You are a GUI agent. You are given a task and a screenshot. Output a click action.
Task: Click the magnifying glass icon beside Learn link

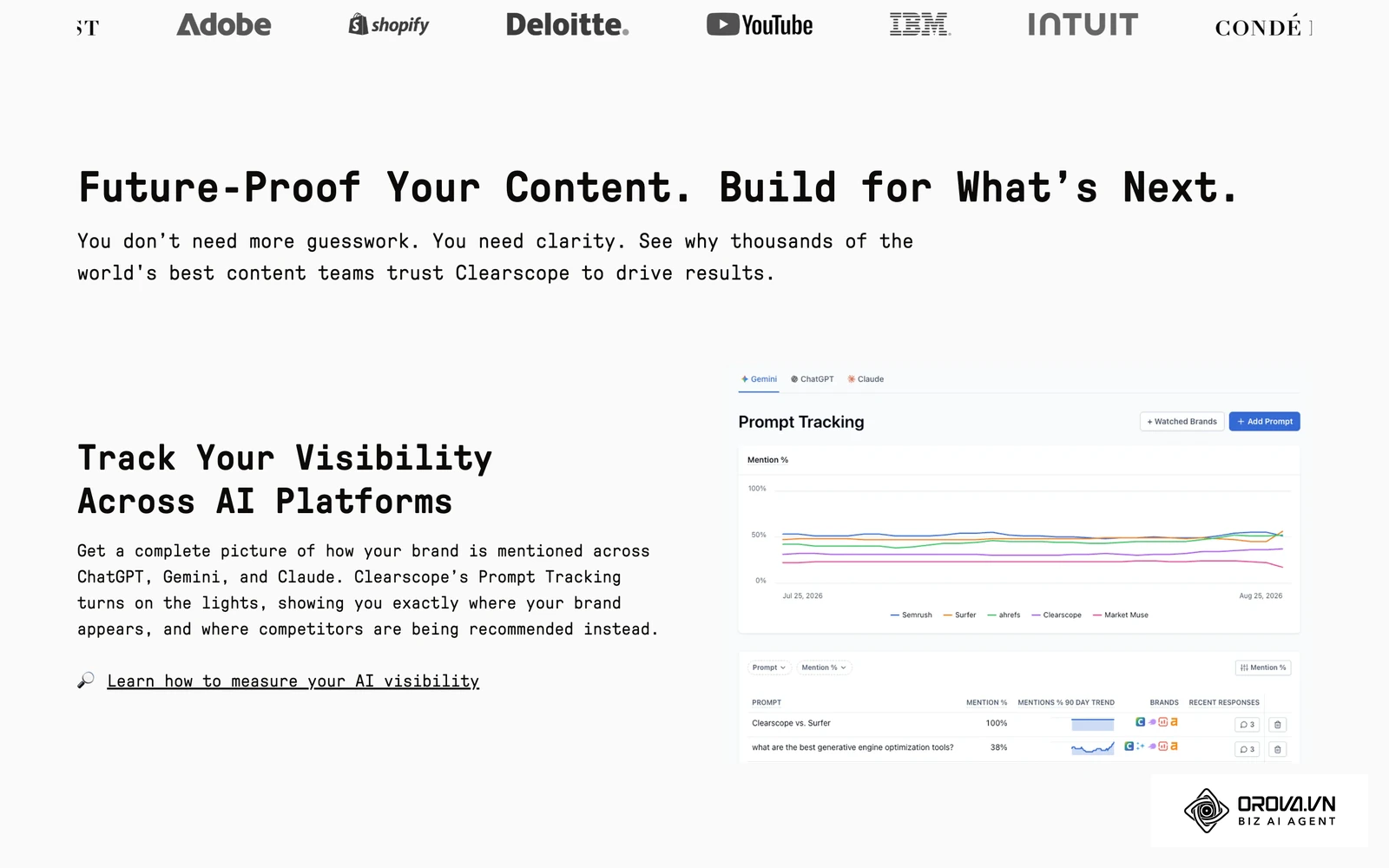[x=86, y=681]
